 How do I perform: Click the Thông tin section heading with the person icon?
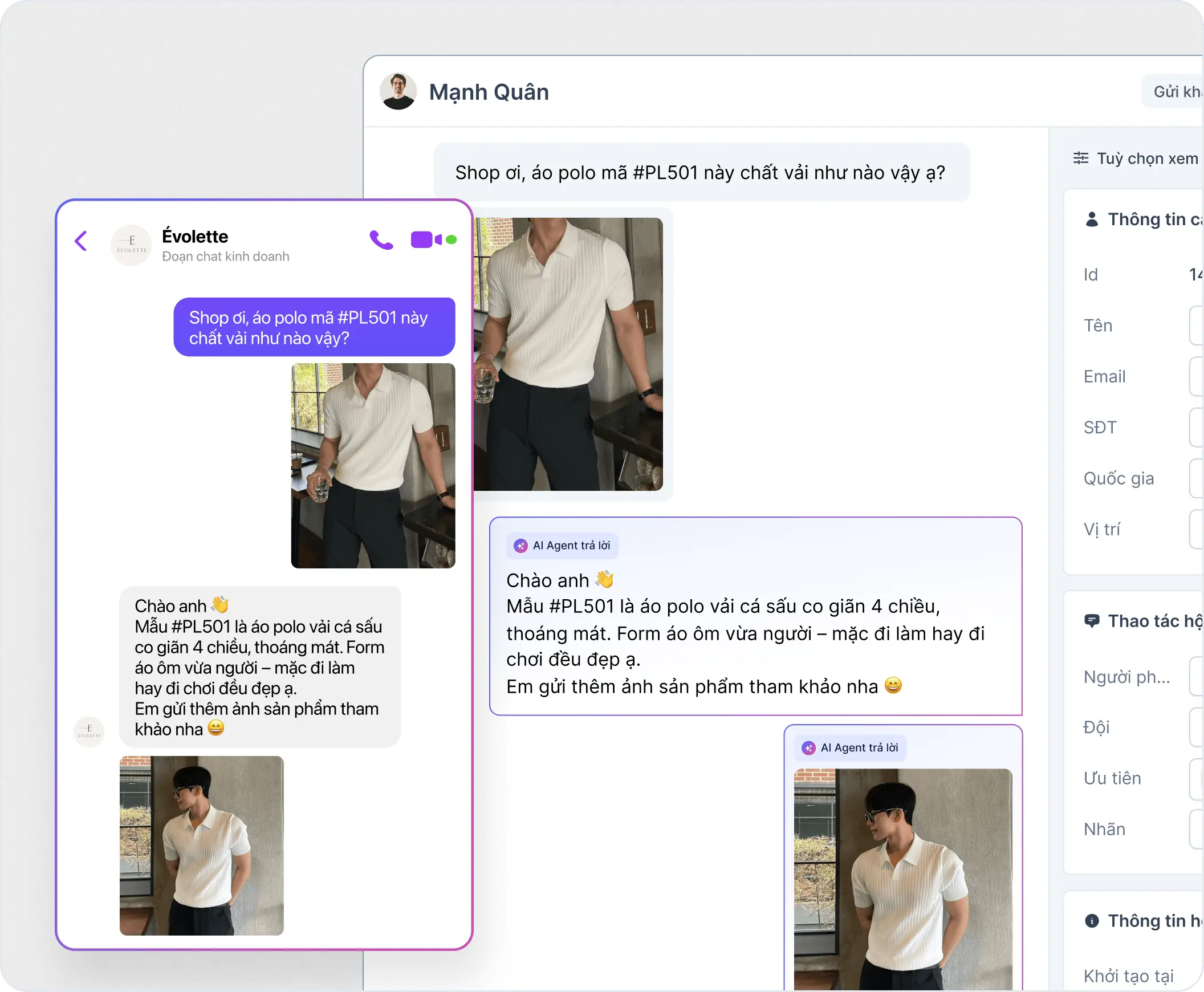[1156, 219]
